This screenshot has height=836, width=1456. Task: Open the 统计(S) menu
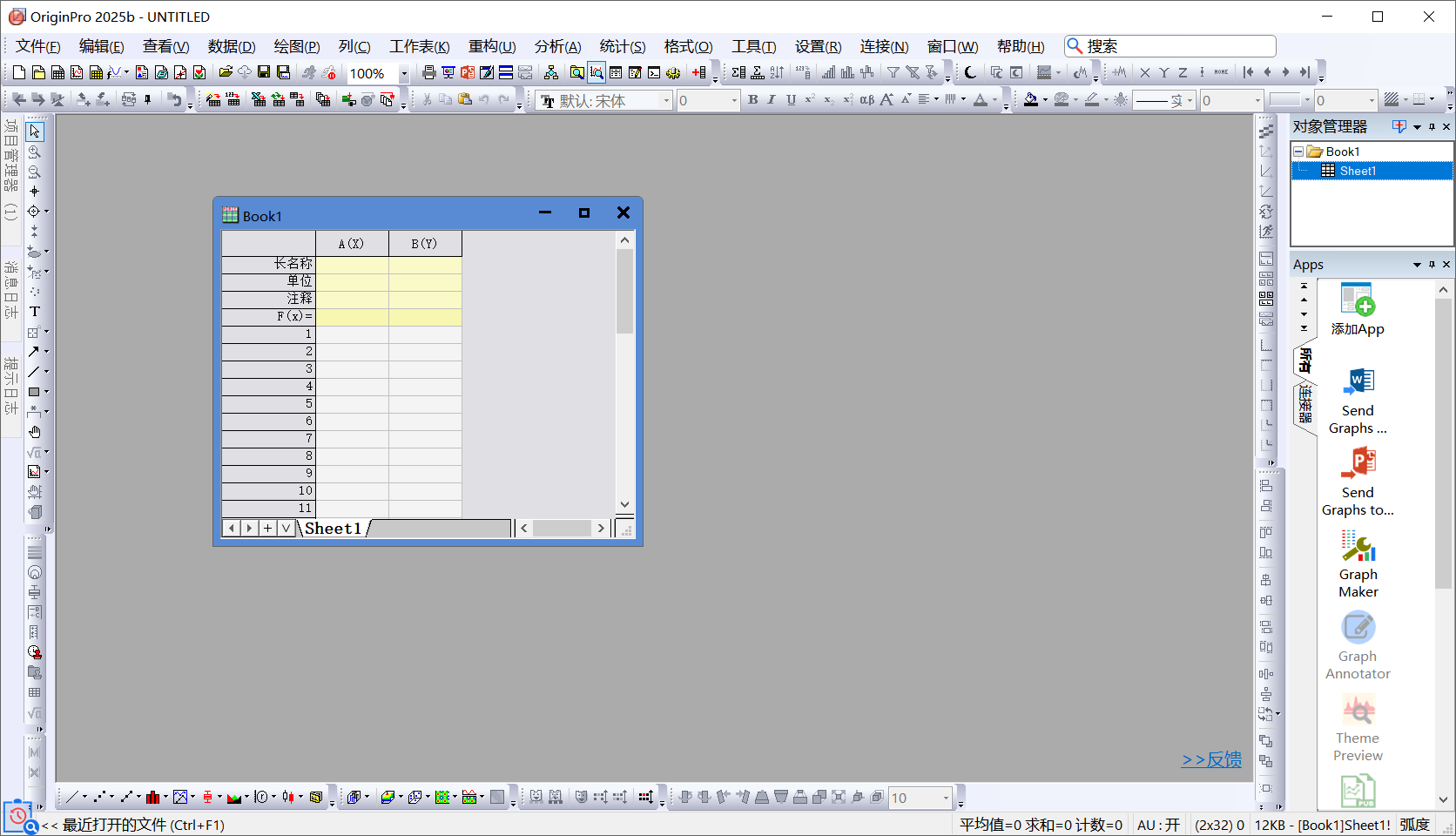(623, 46)
